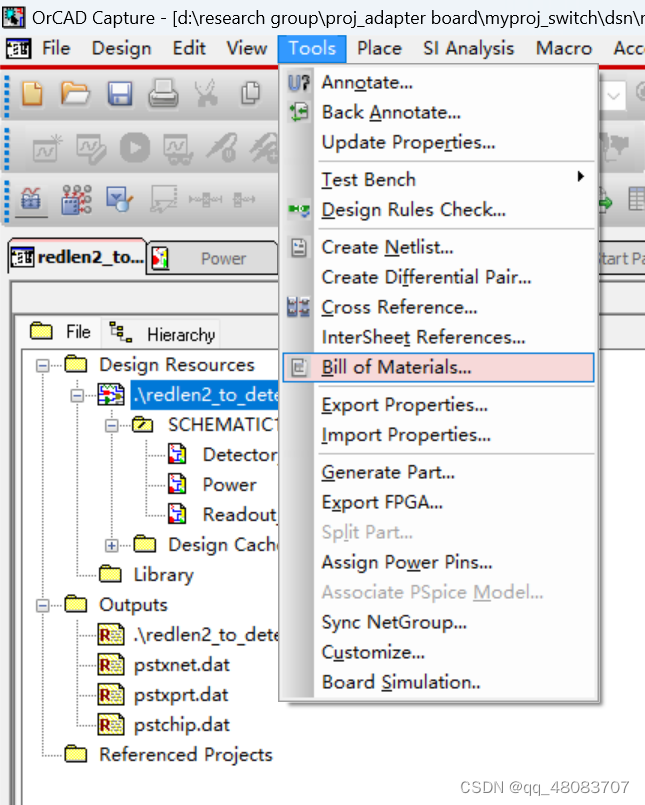645x805 pixels.
Task: Click the Cut scissors toolbar icon
Action: 206,94
